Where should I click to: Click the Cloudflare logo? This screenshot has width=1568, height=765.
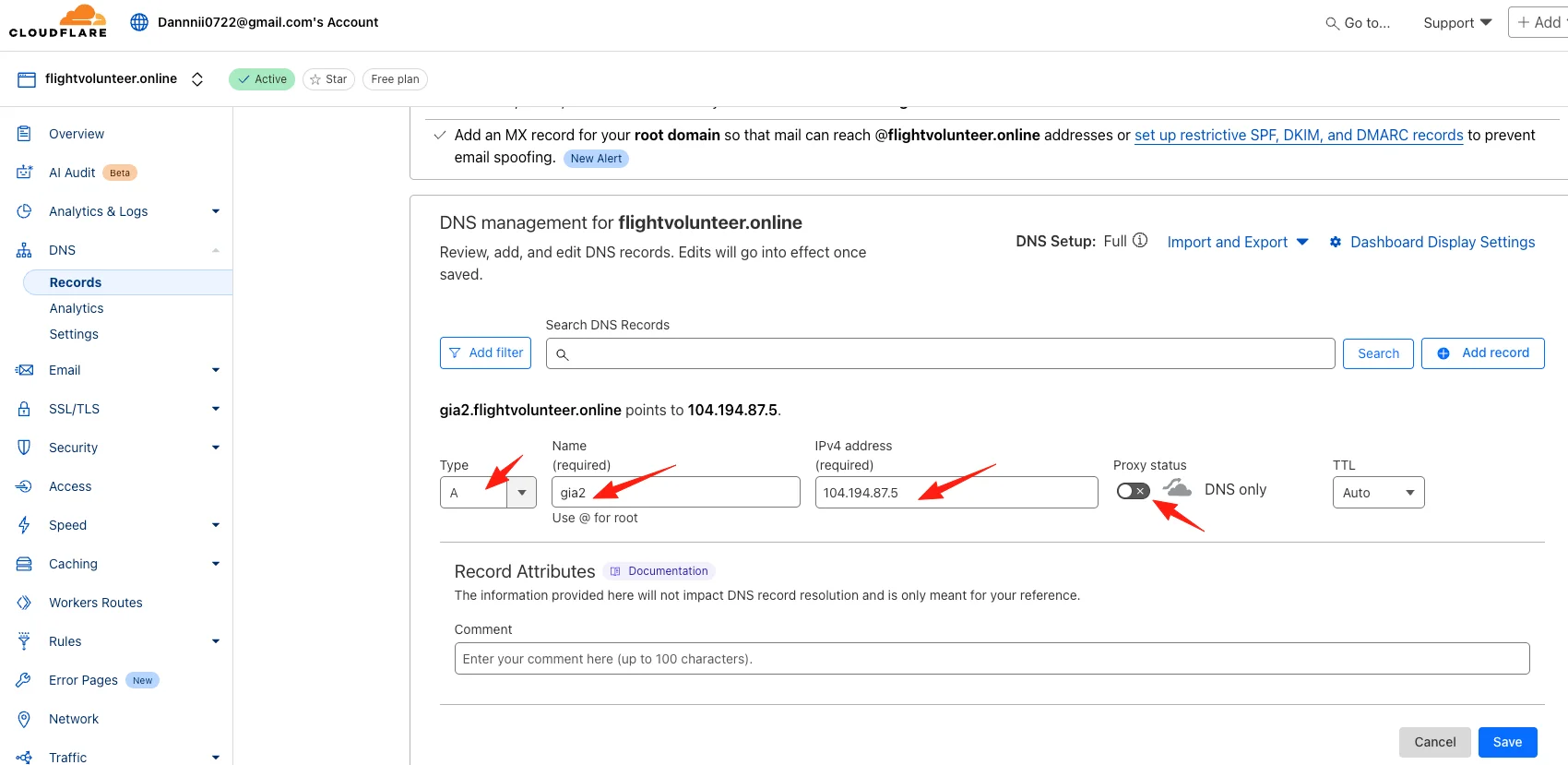coord(58,21)
